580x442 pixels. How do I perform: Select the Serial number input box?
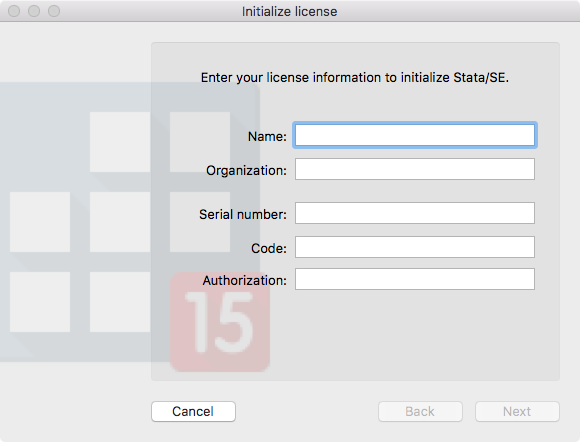415,213
